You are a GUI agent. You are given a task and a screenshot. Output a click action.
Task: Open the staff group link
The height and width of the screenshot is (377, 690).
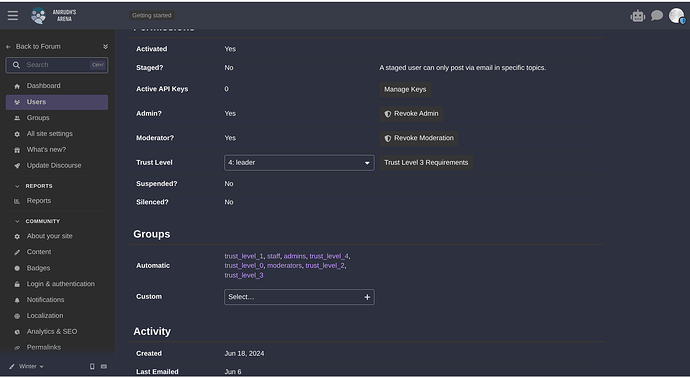(273, 256)
